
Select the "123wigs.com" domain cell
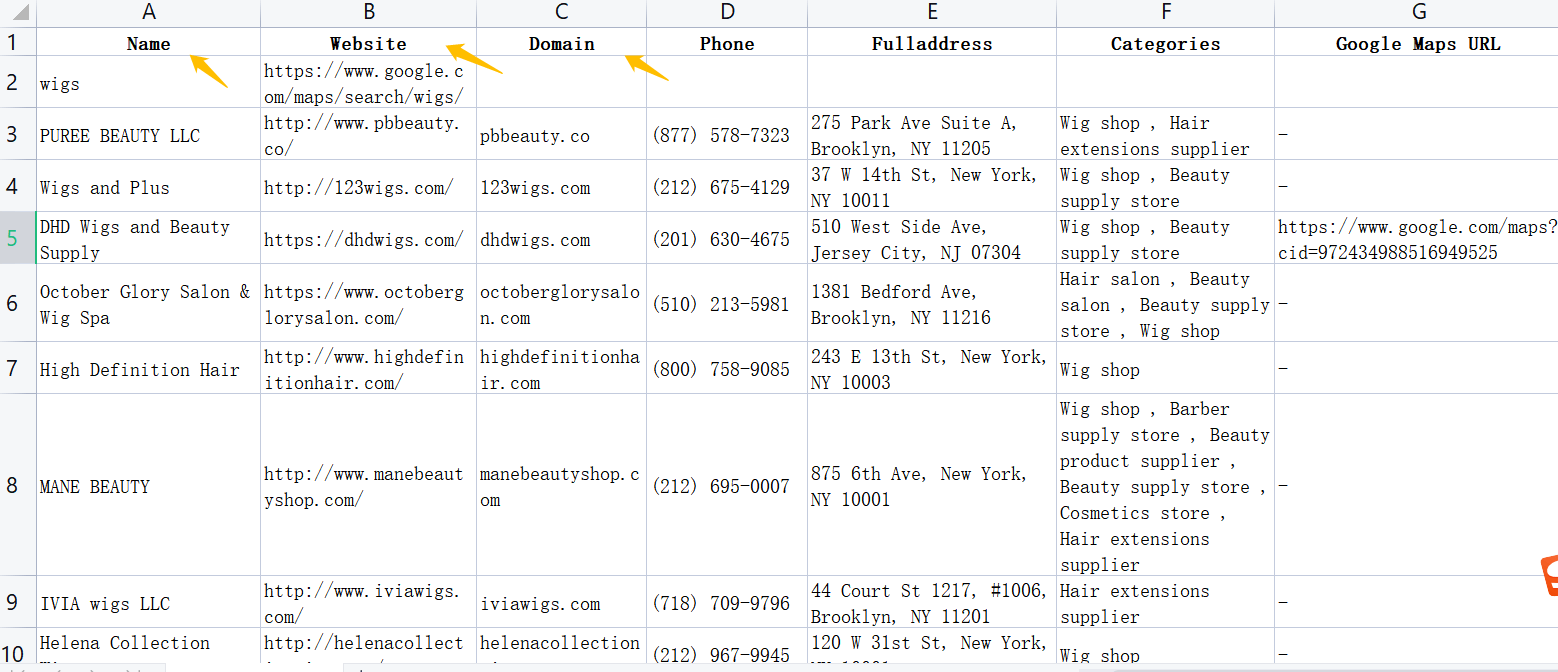tap(562, 186)
